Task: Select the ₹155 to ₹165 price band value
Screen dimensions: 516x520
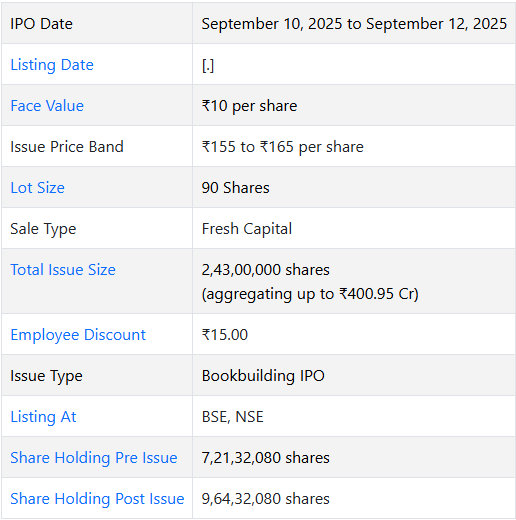Action: click(283, 147)
